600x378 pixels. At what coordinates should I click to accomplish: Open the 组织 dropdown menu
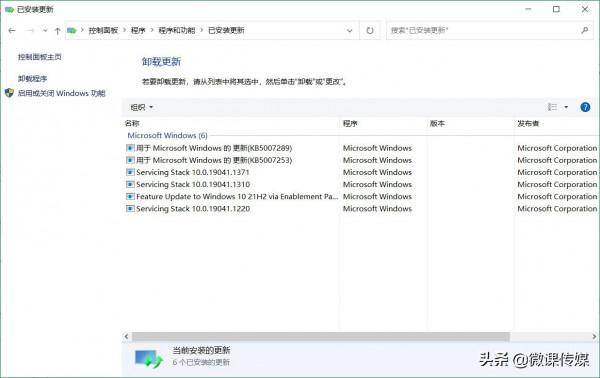coord(142,107)
